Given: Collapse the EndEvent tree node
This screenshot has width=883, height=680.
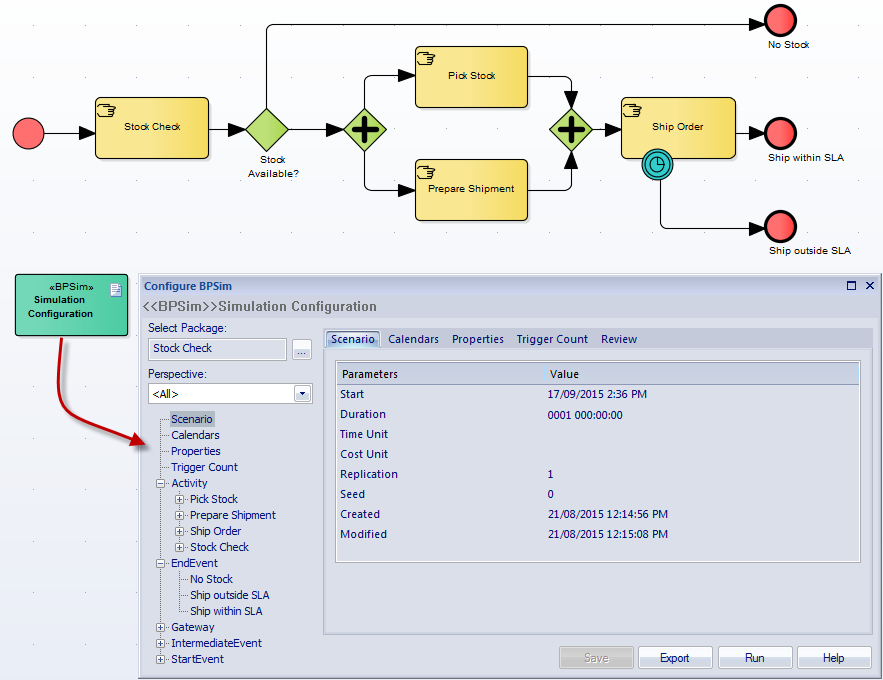Looking at the screenshot, I should (161, 563).
